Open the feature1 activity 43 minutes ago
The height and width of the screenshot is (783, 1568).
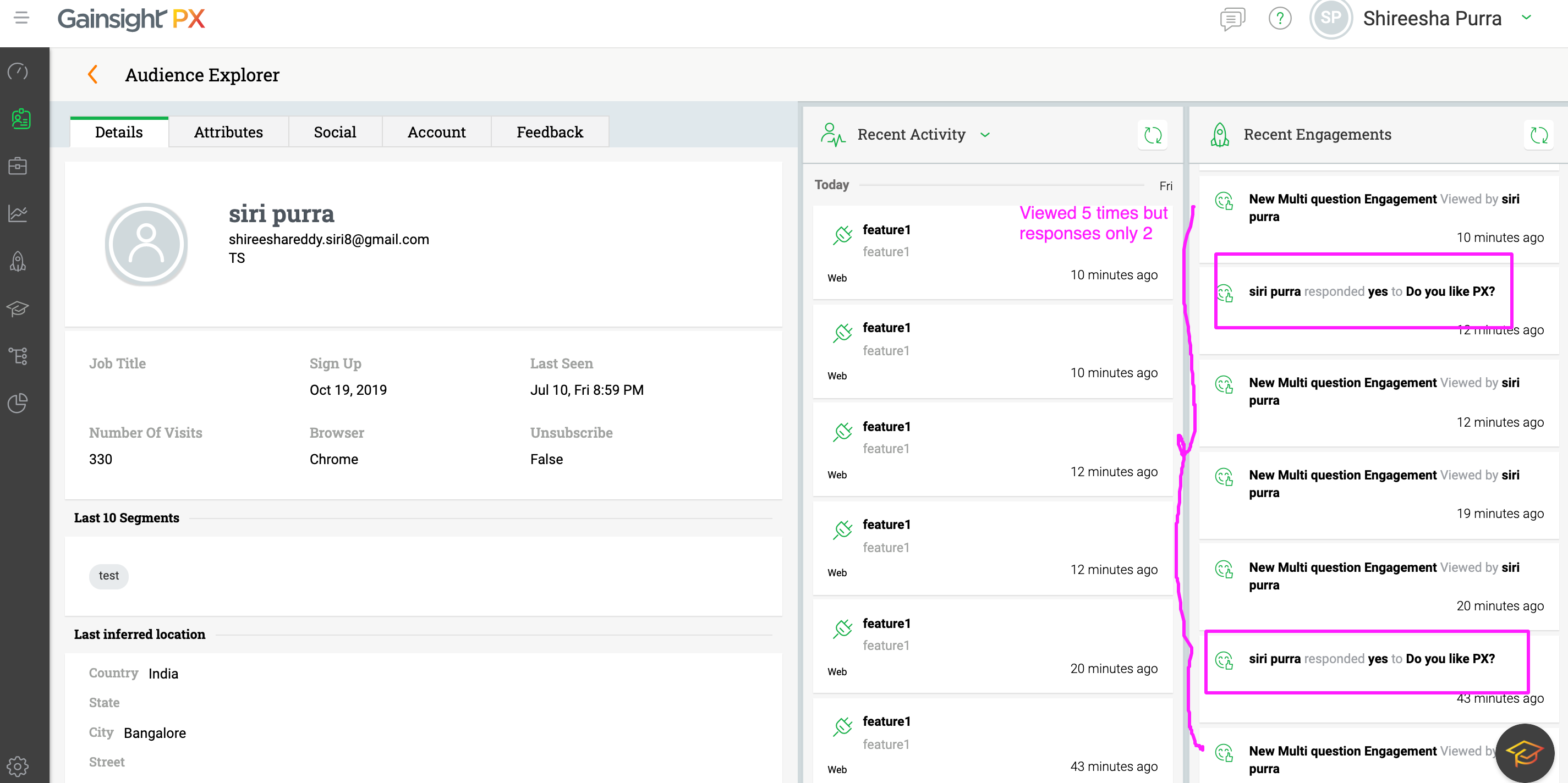tap(993, 741)
